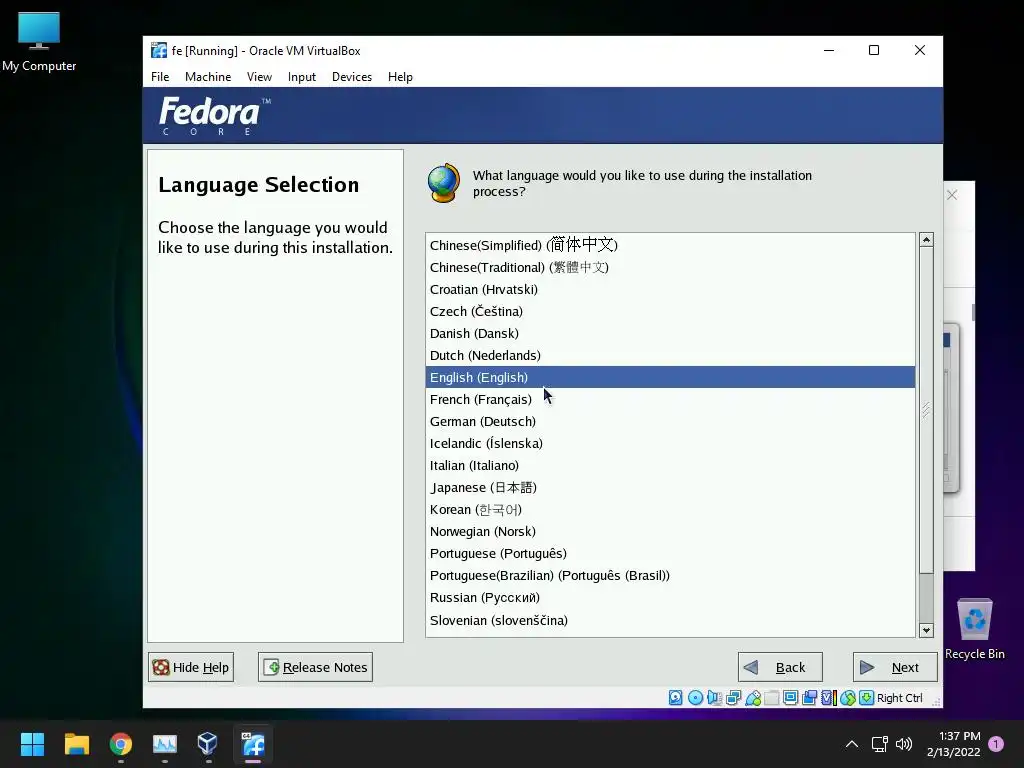Click the USB devices status icon
Image resolution: width=1024 pixels, height=768 pixels.
tap(752, 698)
